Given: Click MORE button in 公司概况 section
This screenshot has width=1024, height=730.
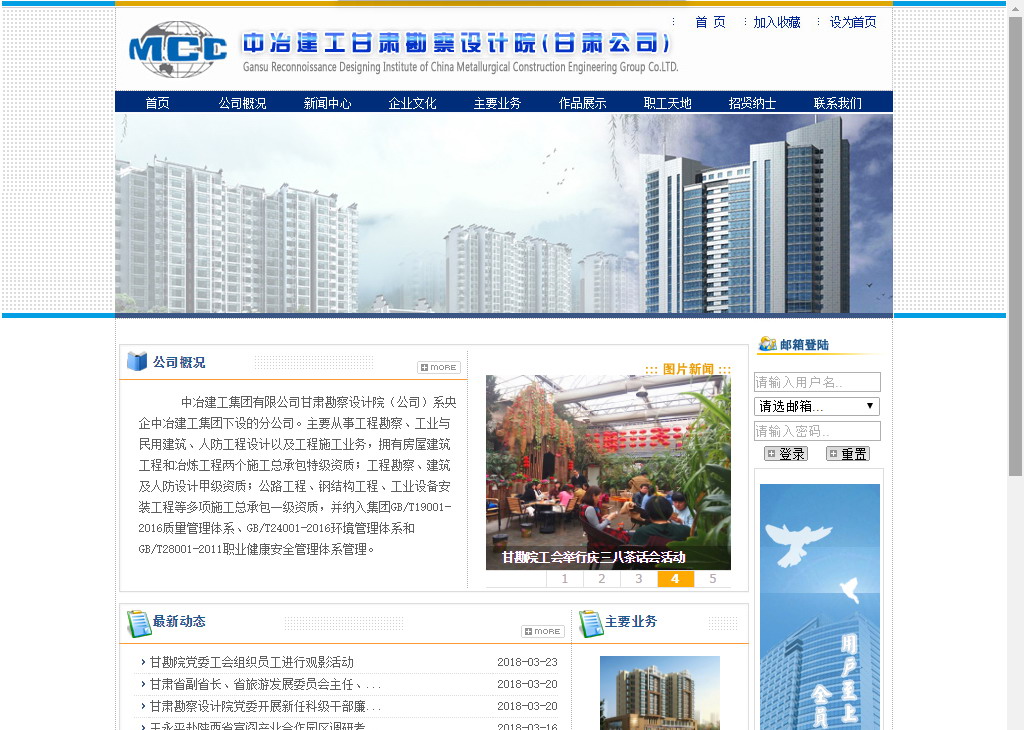Looking at the screenshot, I should click(439, 368).
